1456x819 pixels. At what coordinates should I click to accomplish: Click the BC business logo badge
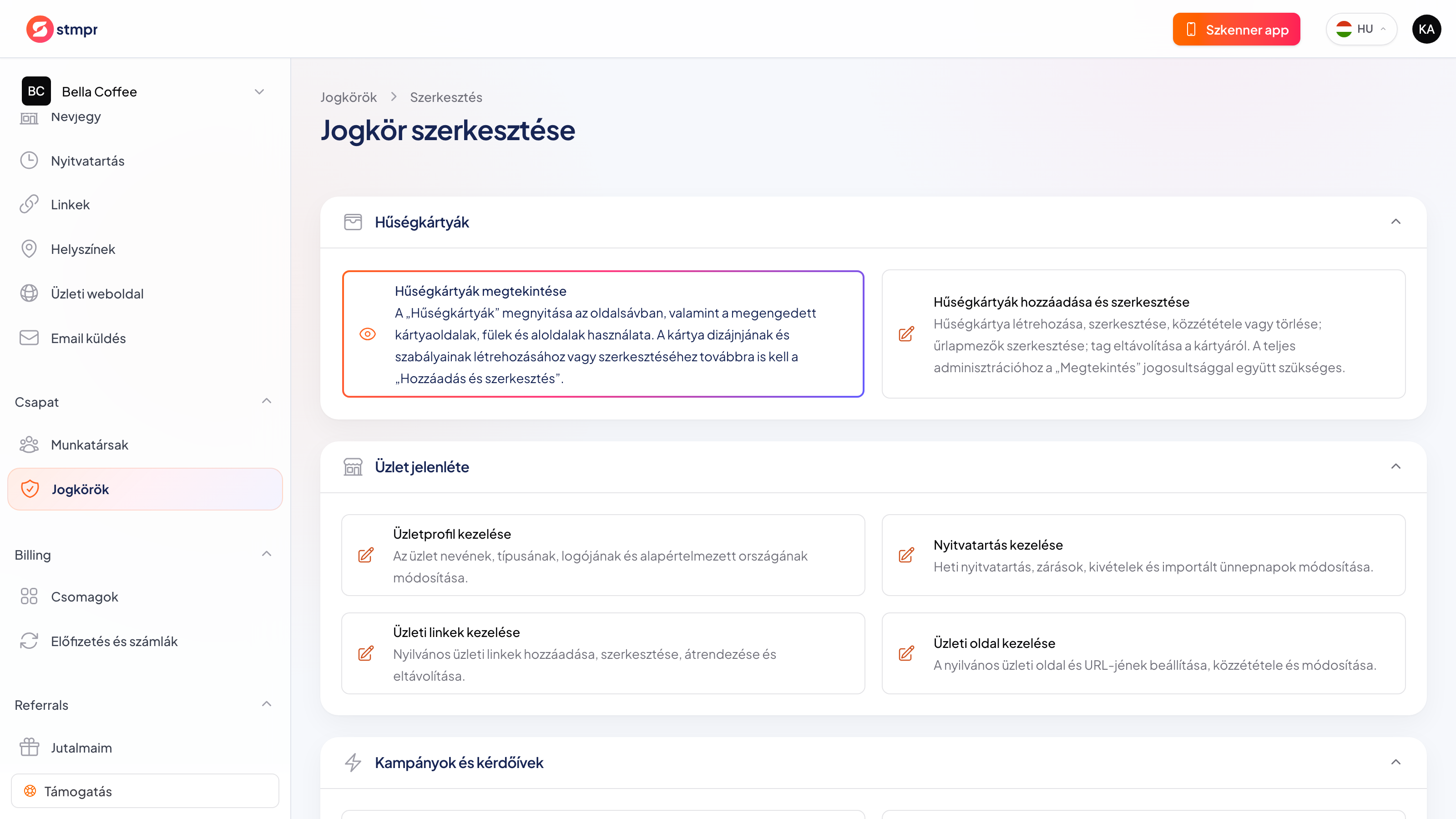36,91
